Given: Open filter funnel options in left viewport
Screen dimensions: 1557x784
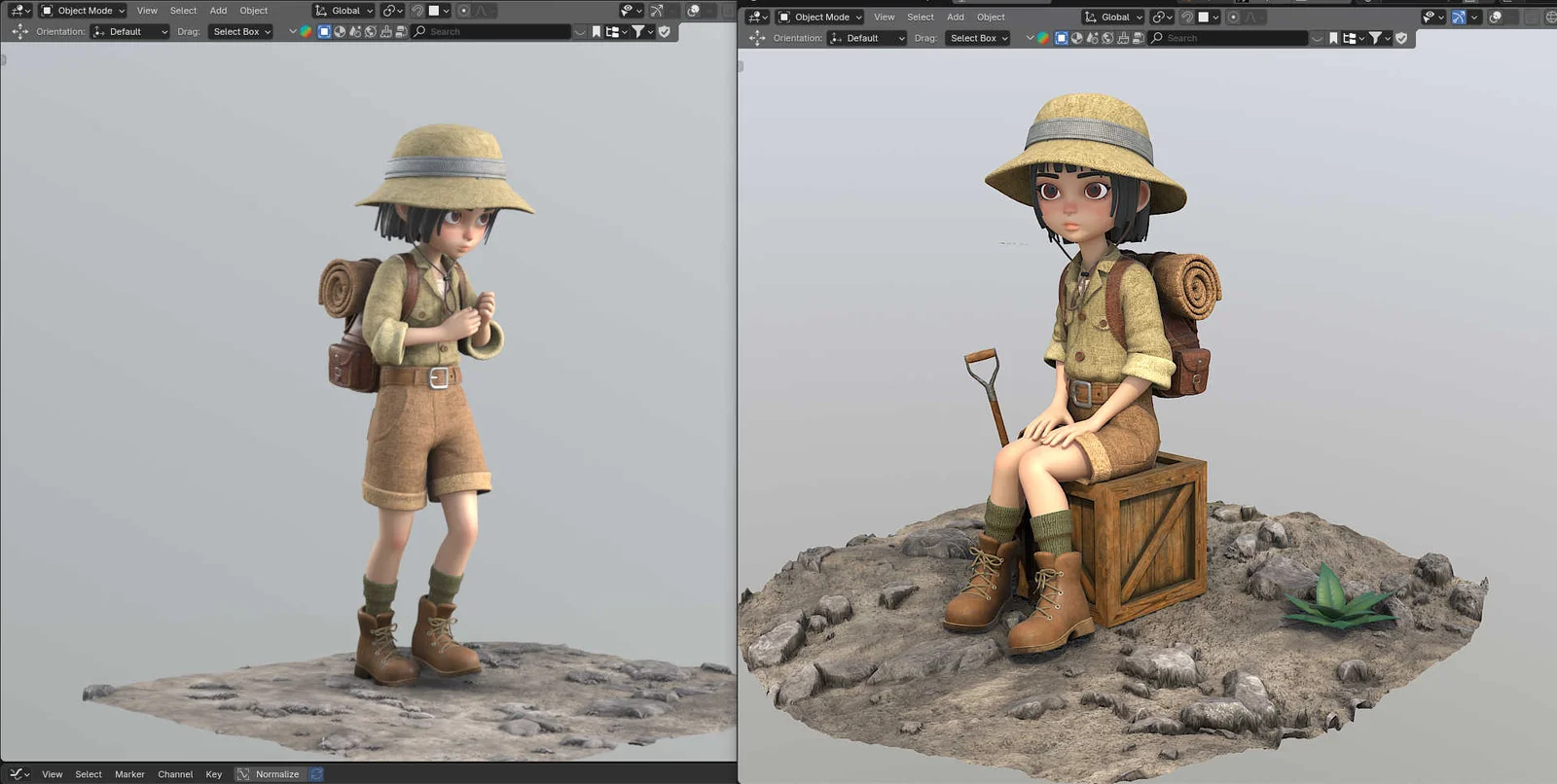Looking at the screenshot, I should (x=642, y=31).
